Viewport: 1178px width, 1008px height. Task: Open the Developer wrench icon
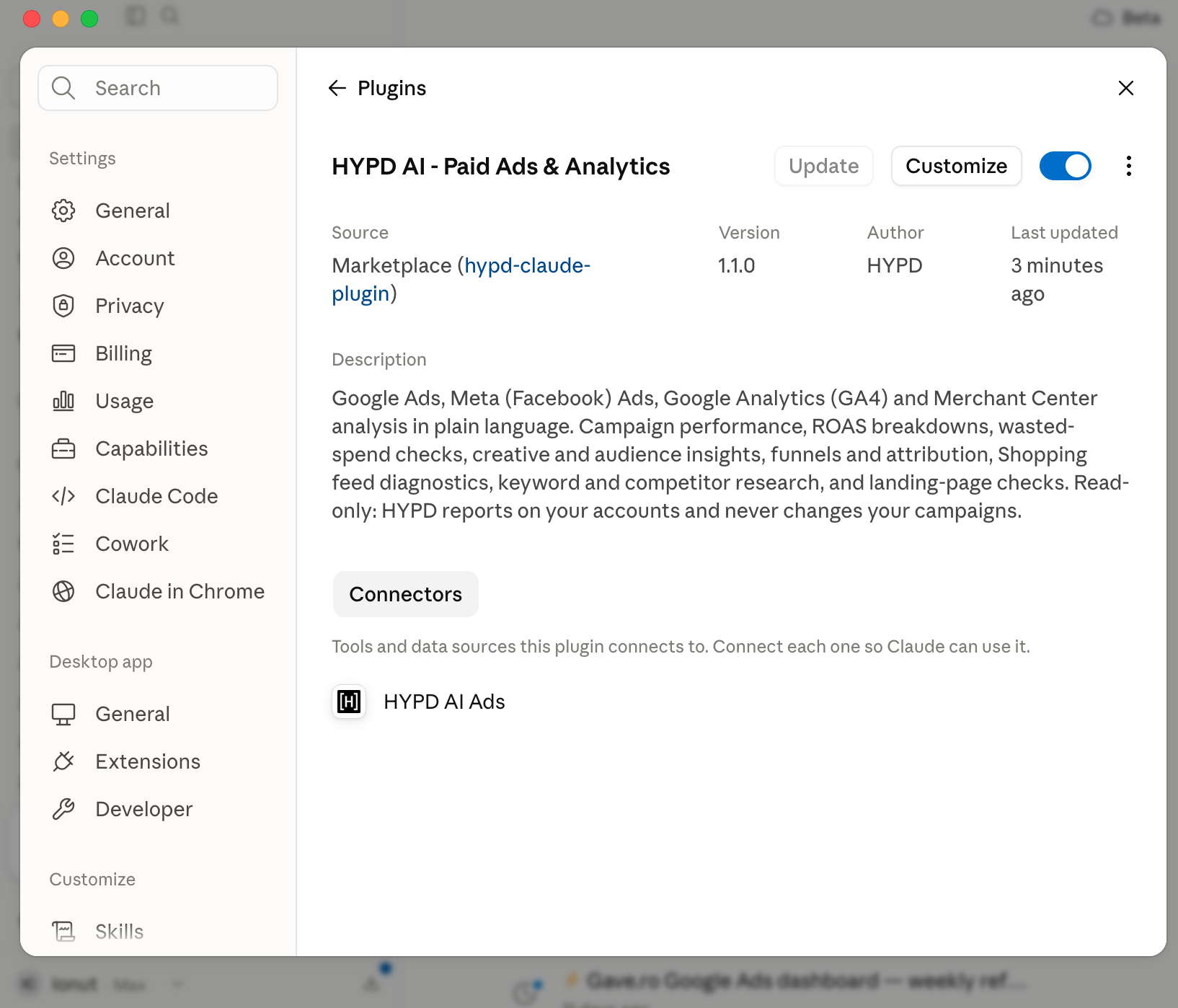point(63,809)
